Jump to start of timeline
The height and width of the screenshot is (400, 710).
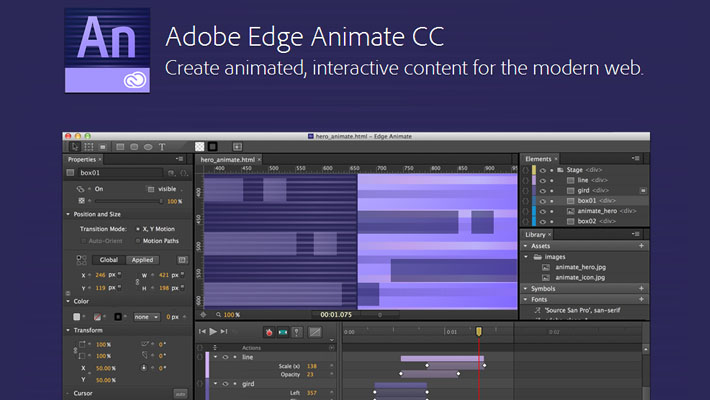tap(202, 332)
